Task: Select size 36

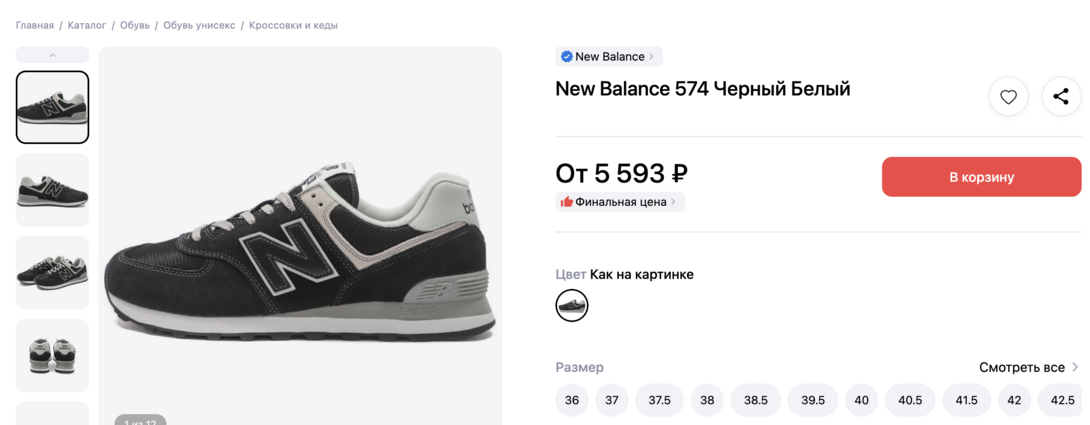Action: click(572, 400)
